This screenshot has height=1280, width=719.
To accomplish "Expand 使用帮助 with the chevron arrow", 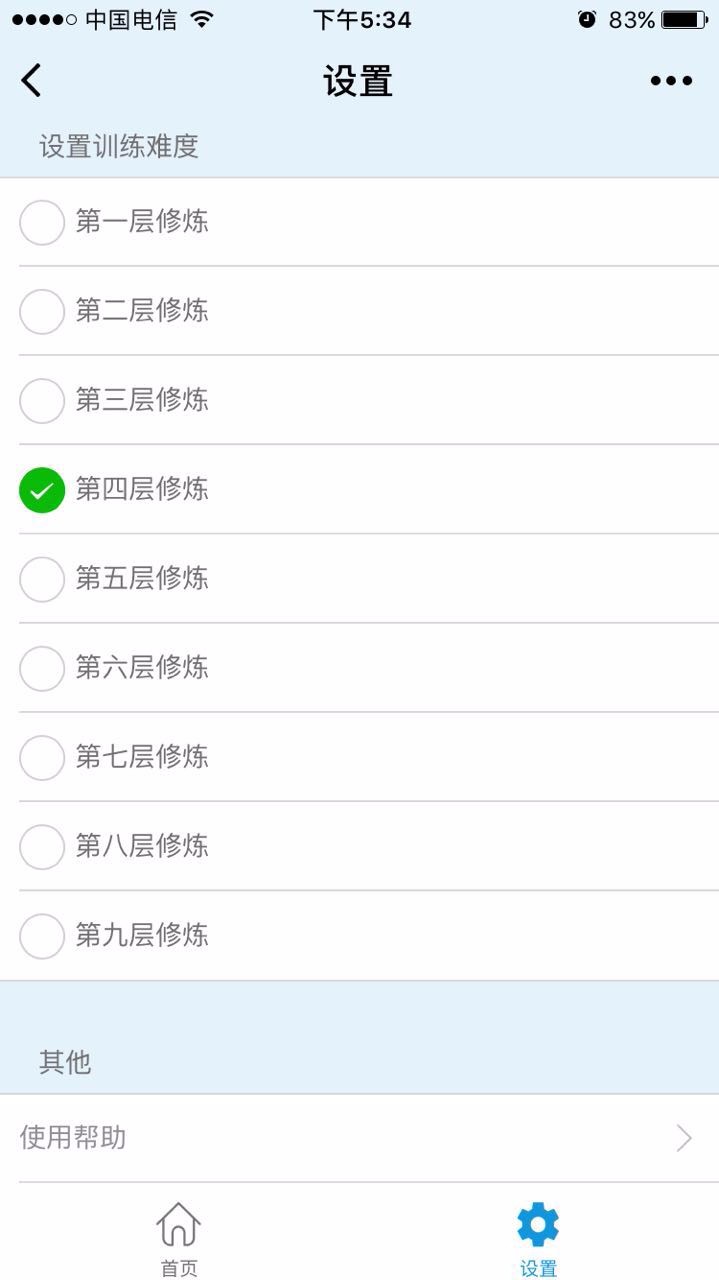I will tap(684, 1138).
